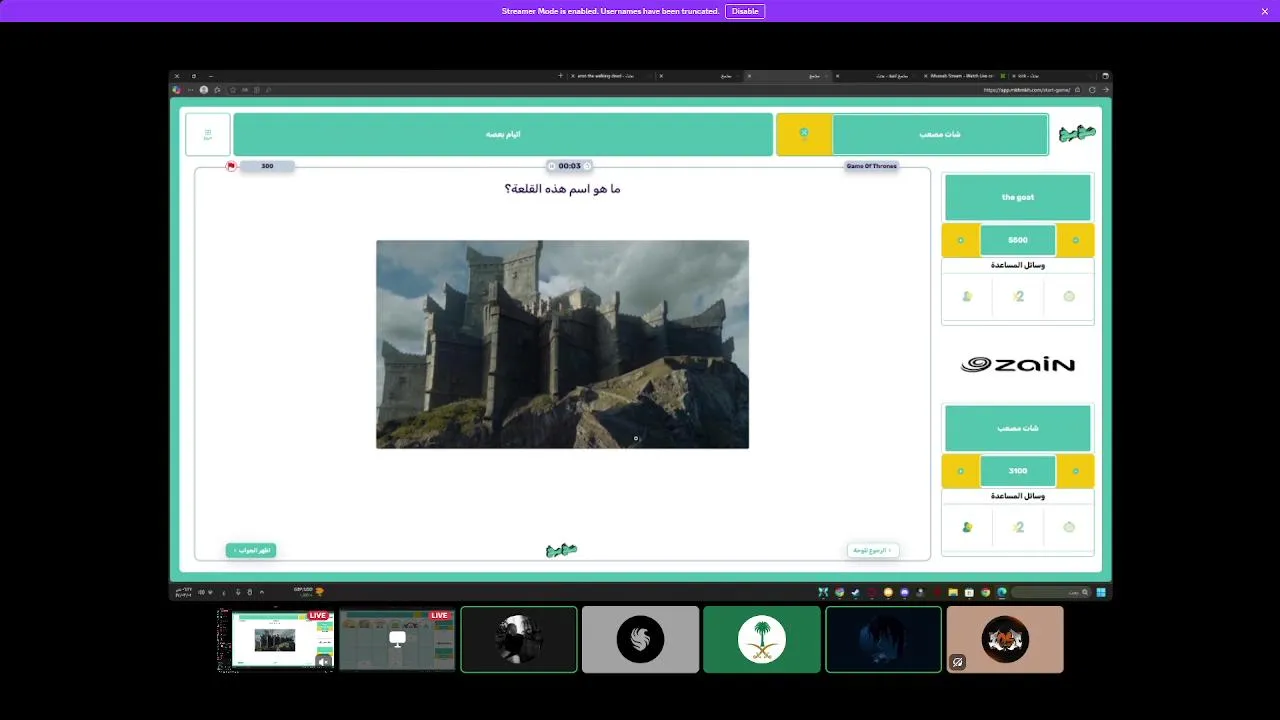Open the castle question image

click(562, 344)
